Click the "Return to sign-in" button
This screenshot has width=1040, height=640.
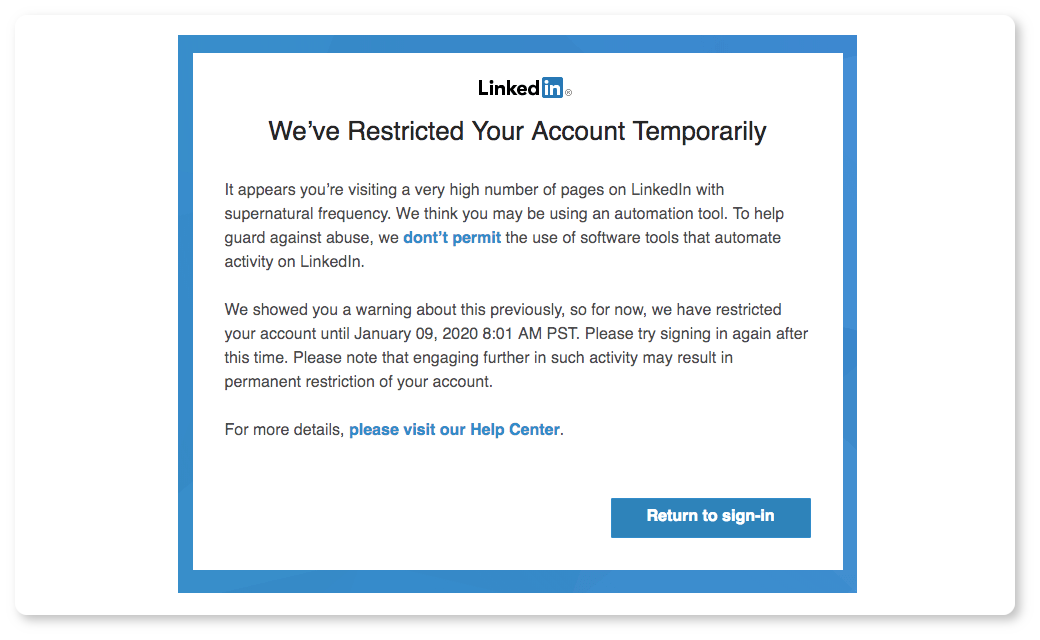point(710,517)
